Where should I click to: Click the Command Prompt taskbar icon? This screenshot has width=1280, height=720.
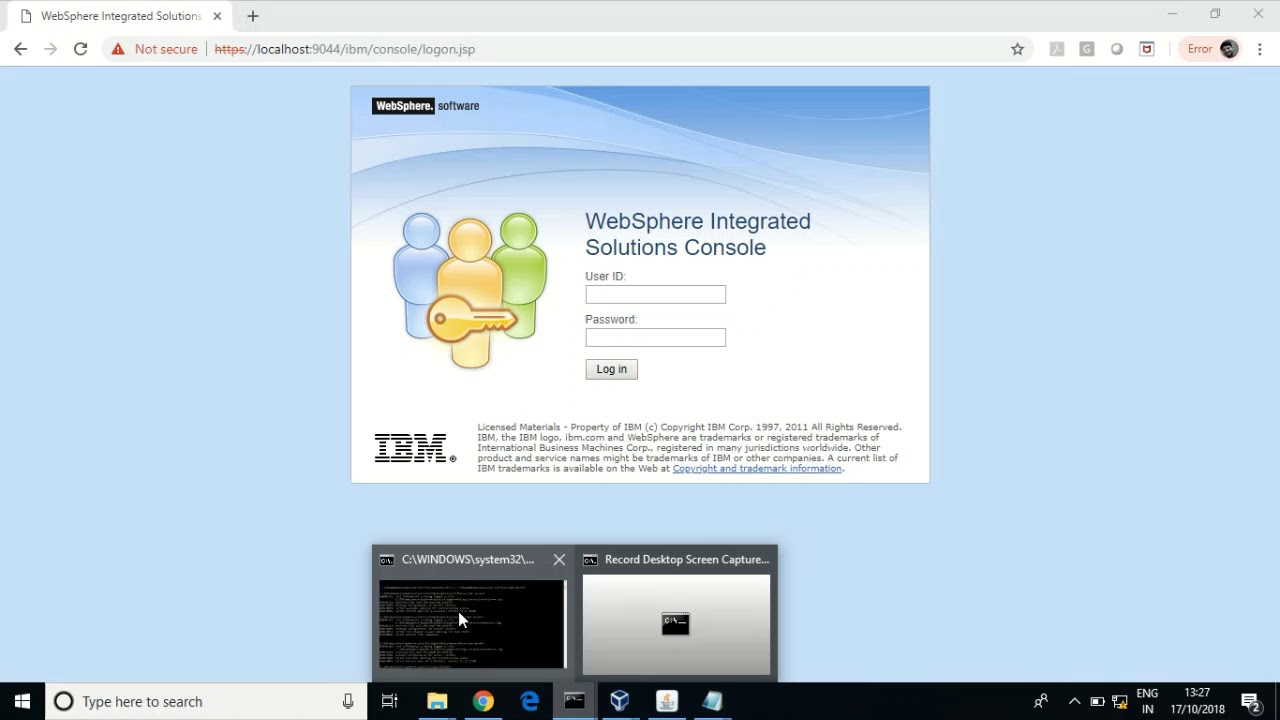pos(575,701)
